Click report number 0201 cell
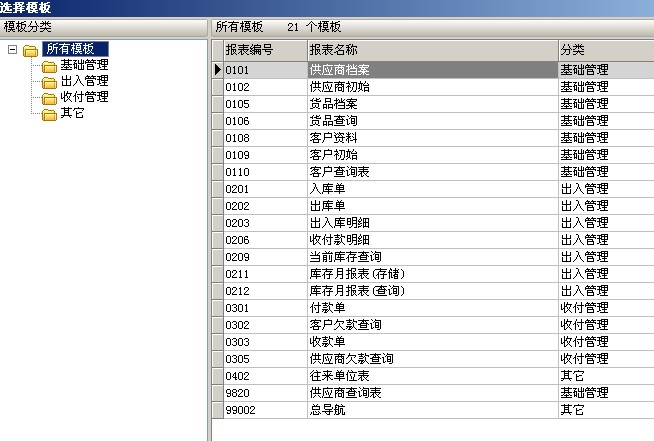Screen dimensions: 654x441 pos(266,189)
